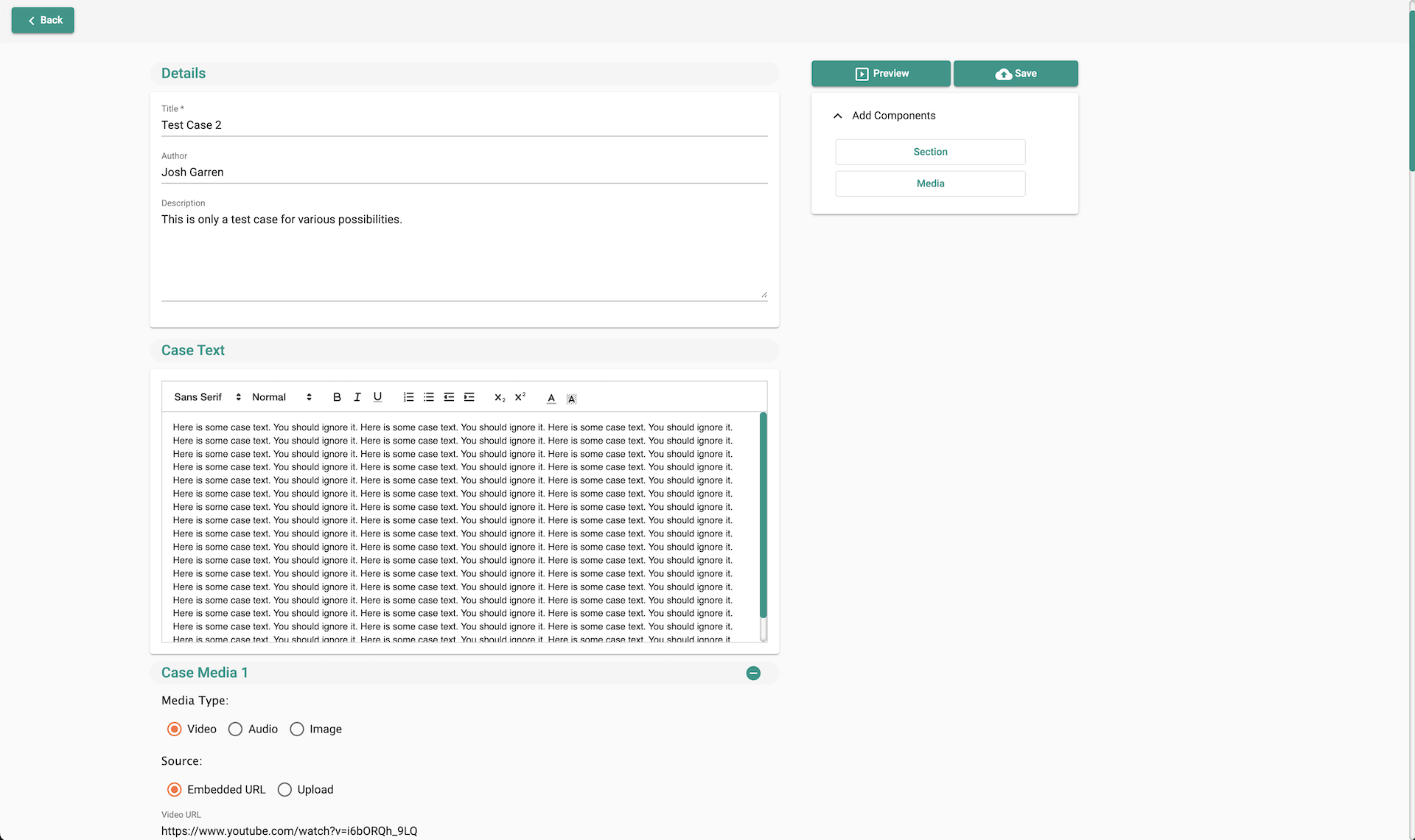
Task: Add a Media component
Action: click(x=930, y=183)
